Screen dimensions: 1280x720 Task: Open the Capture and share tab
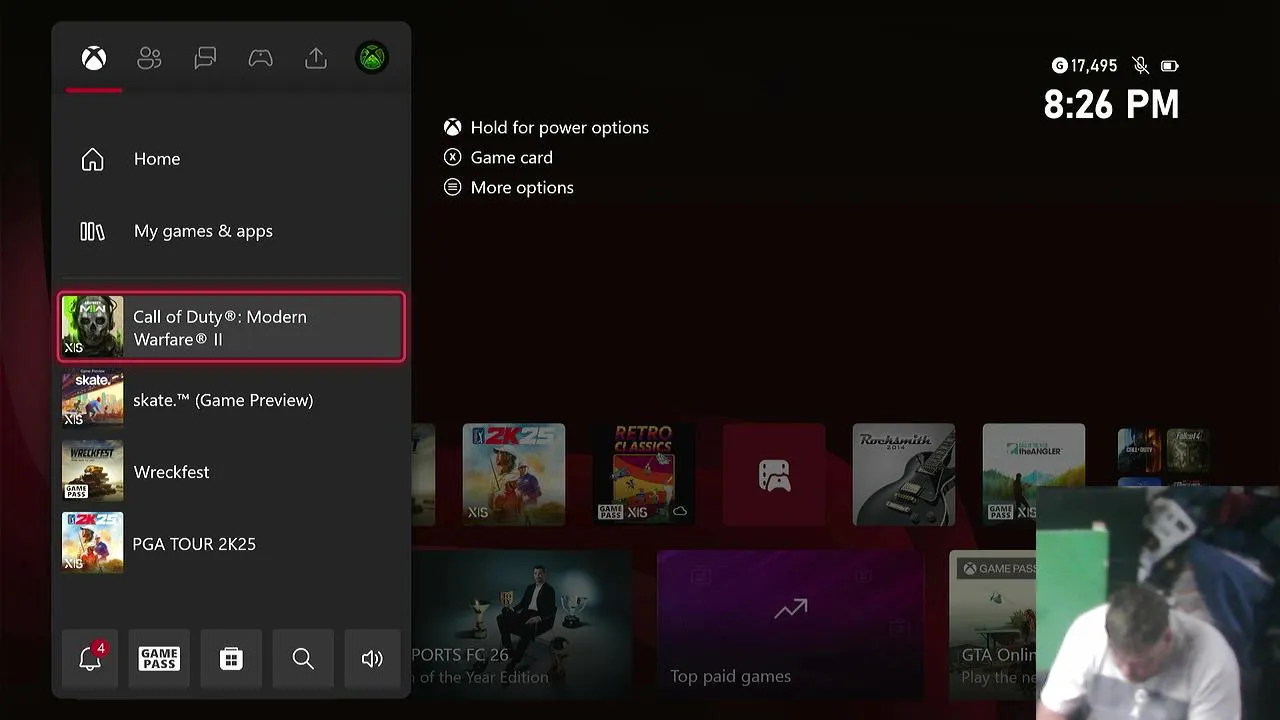pos(316,58)
